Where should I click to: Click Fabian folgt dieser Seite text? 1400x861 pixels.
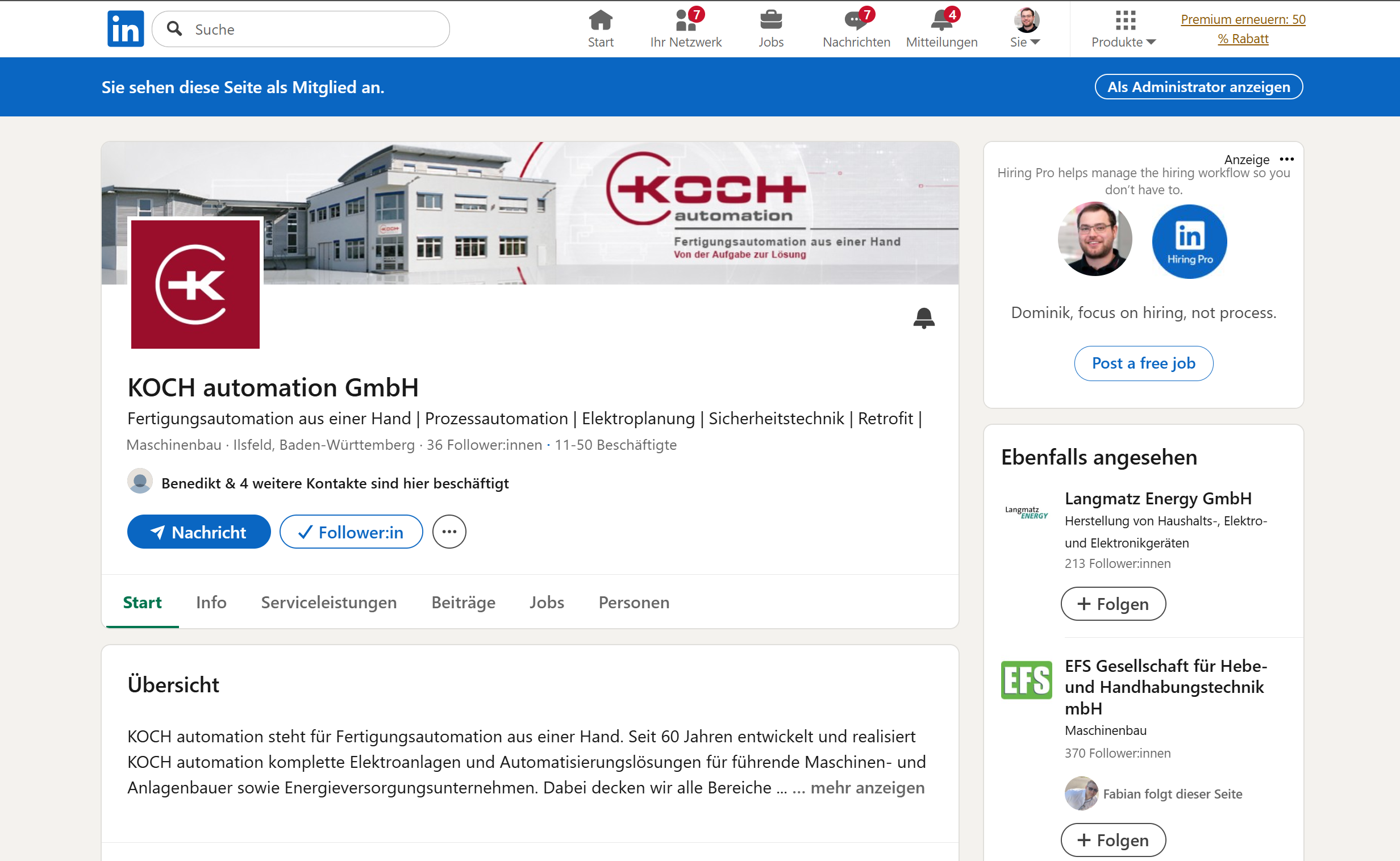[1172, 794]
